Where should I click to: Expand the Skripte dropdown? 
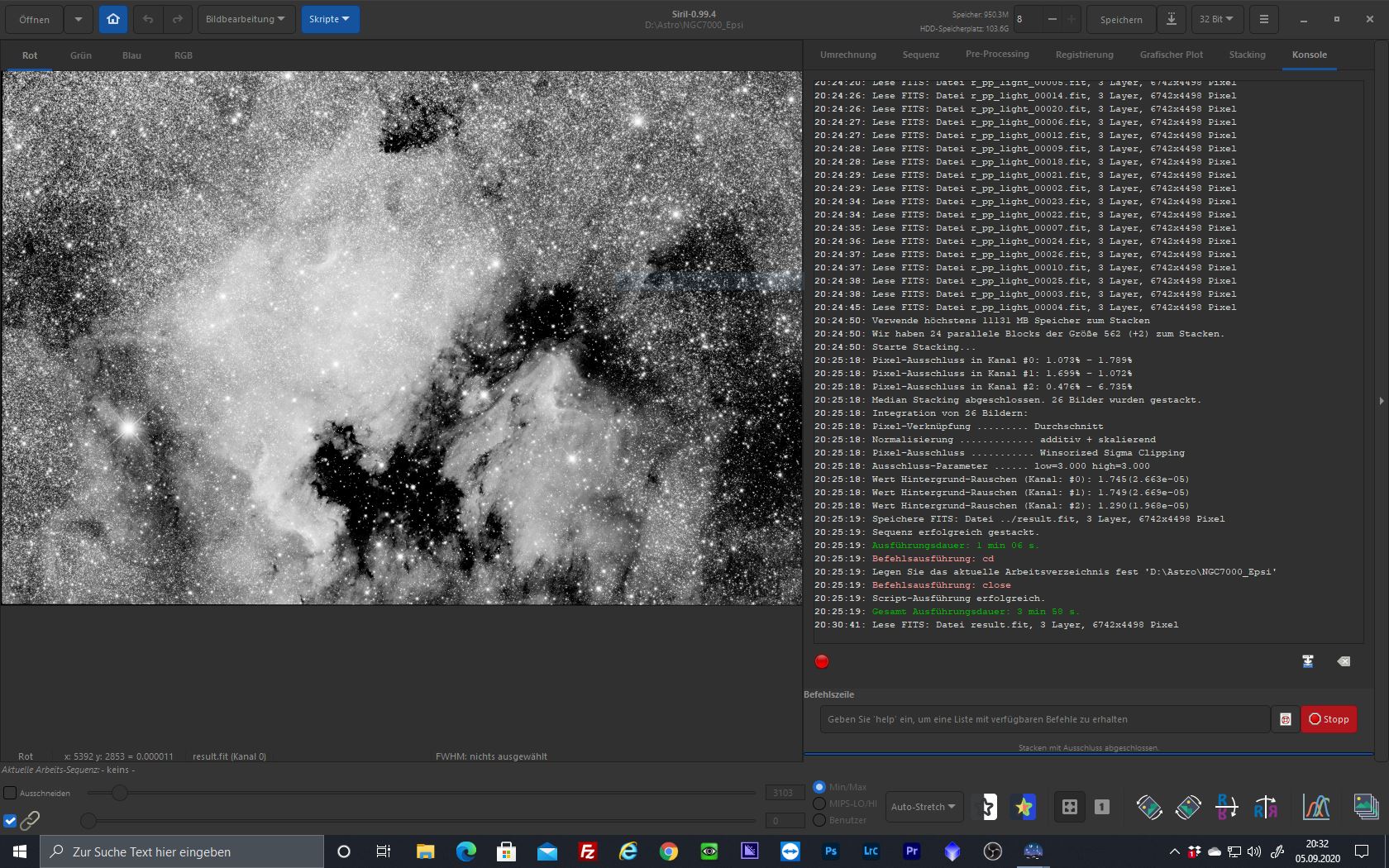pos(330,19)
